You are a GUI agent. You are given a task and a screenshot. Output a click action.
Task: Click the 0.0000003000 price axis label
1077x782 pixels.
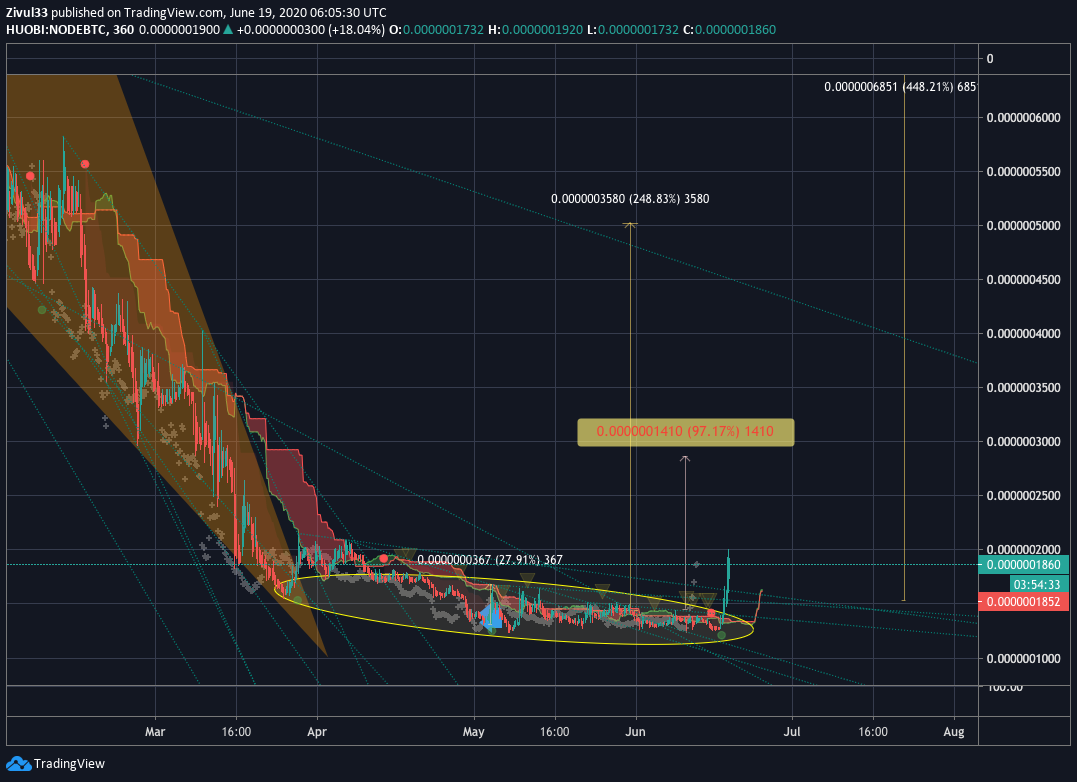pos(1023,441)
